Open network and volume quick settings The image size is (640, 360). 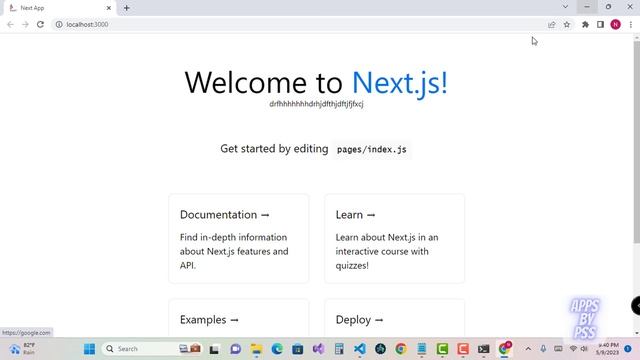click(x=579, y=349)
